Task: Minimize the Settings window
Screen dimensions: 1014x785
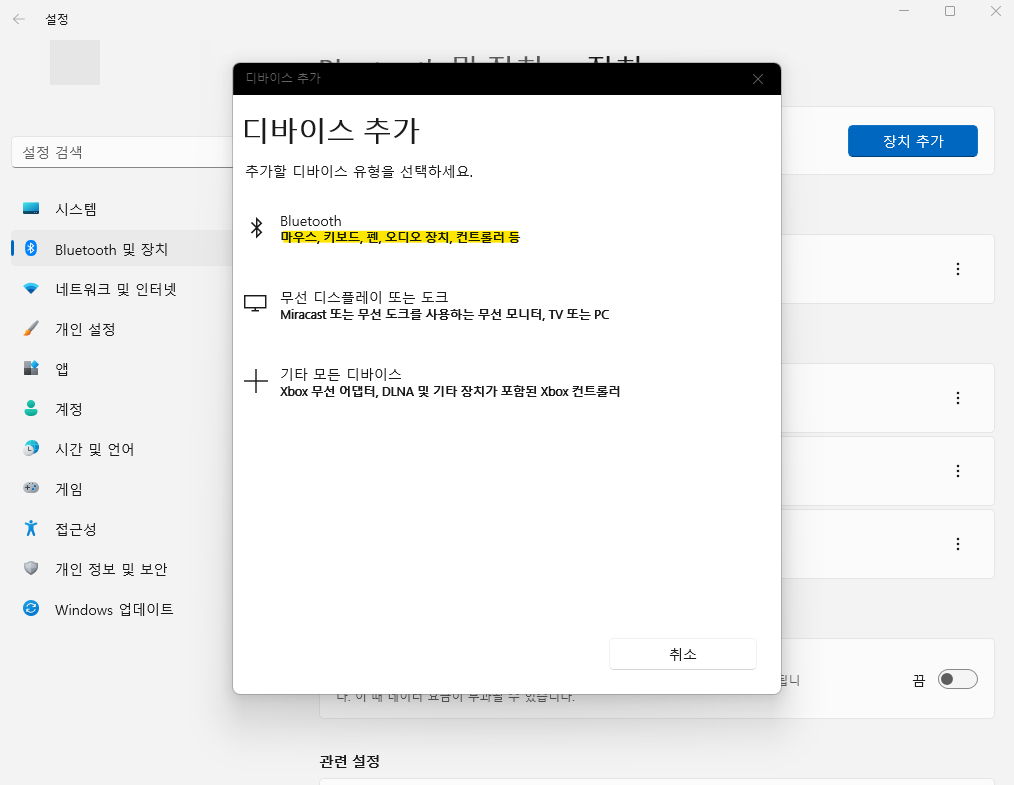Action: 904,11
